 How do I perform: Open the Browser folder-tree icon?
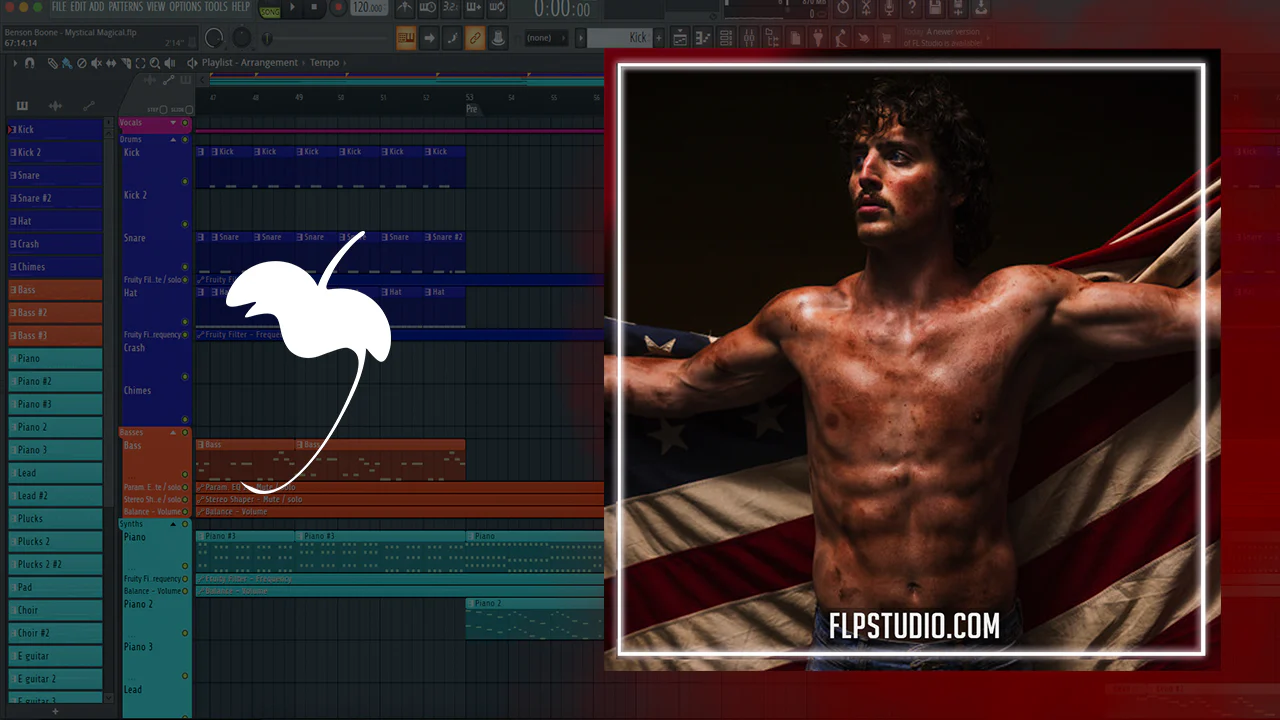(x=772, y=38)
